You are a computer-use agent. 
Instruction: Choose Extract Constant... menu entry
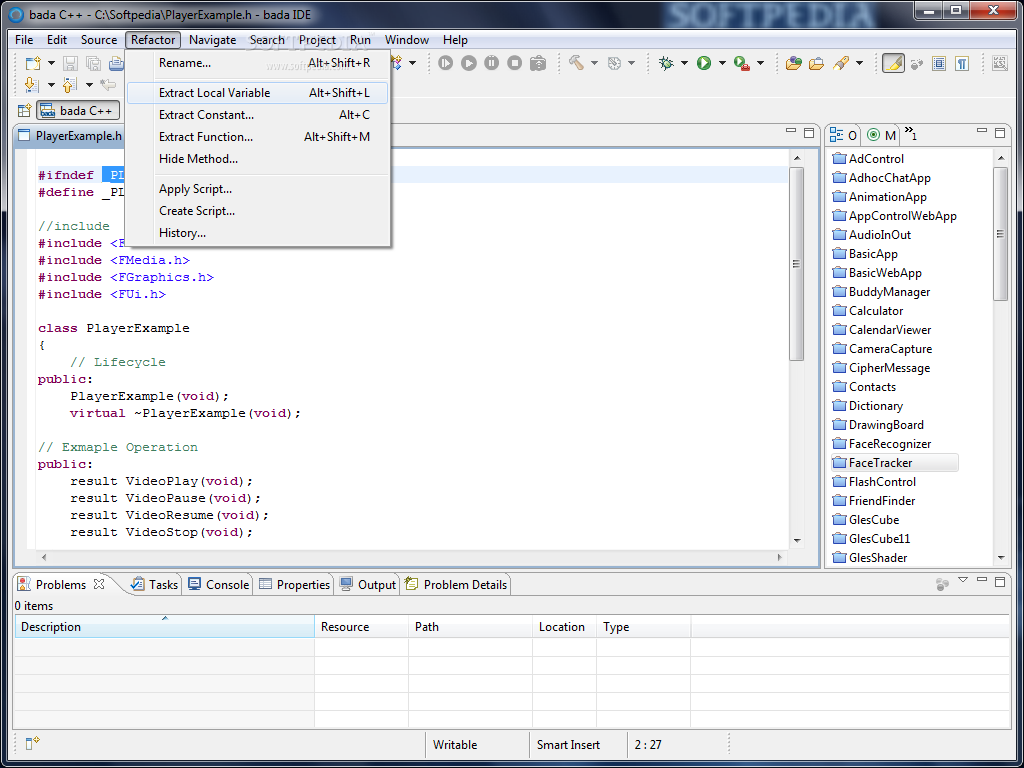click(x=259, y=115)
